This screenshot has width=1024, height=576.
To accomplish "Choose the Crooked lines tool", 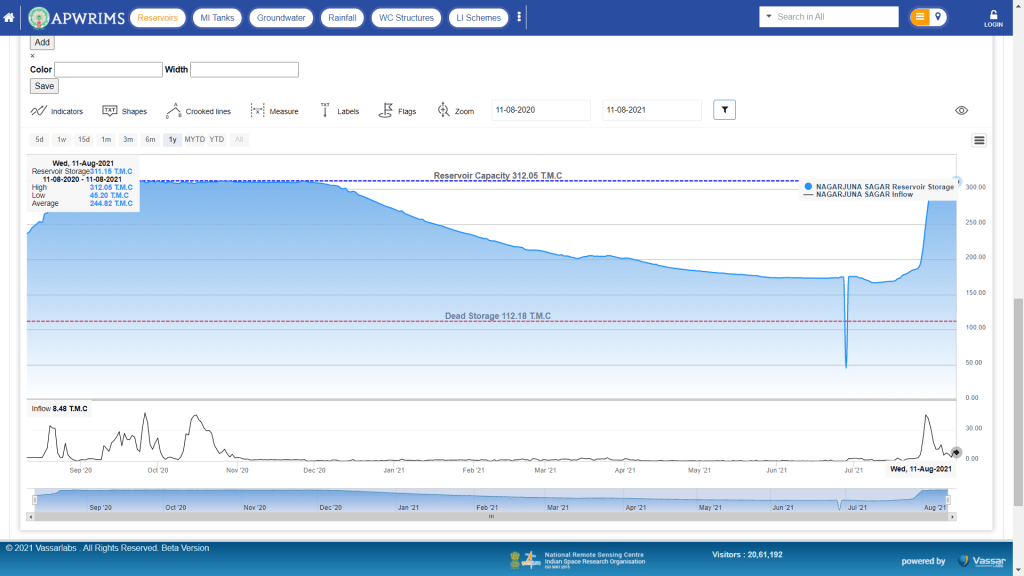I will point(198,111).
